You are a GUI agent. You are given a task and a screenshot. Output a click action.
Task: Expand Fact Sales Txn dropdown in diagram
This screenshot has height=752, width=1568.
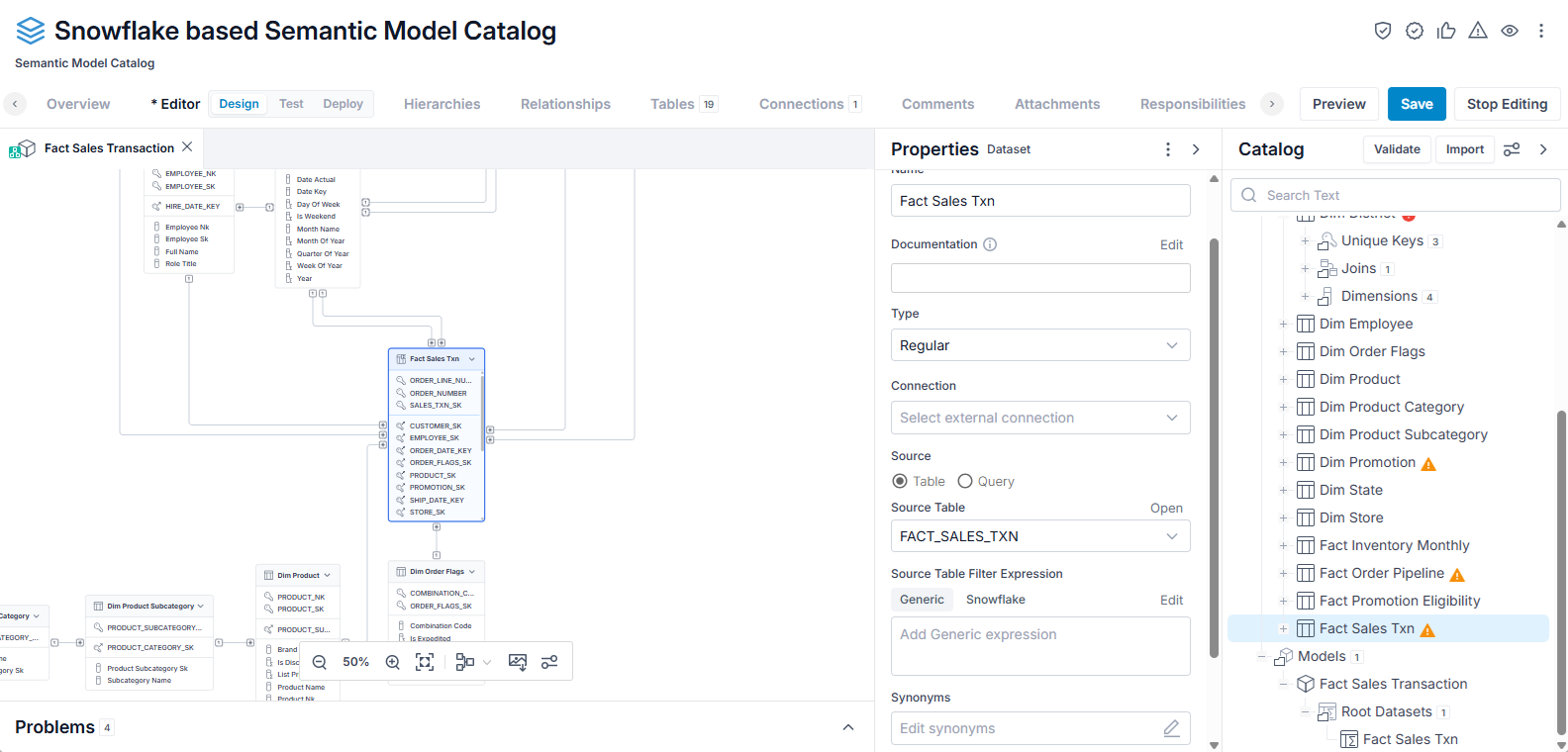472,359
